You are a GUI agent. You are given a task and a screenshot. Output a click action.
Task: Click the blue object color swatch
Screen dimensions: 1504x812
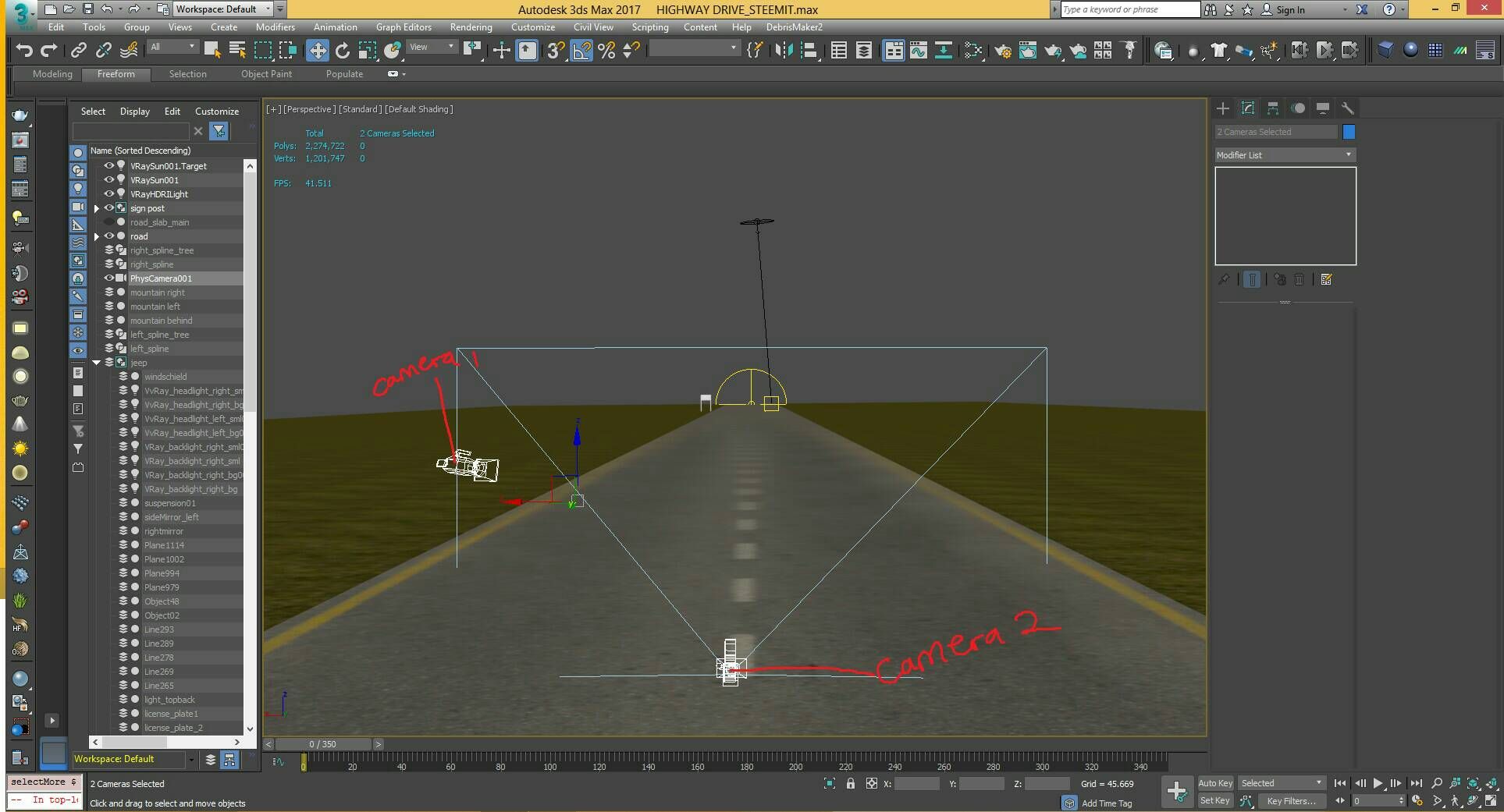(x=1349, y=132)
